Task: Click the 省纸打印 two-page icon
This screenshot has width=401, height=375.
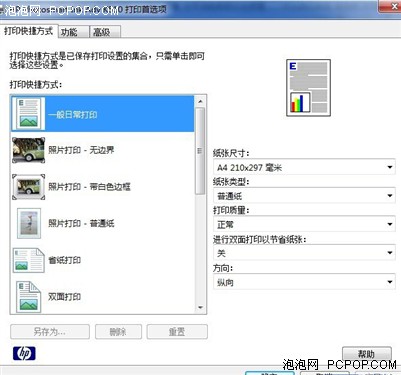Action: coord(28,260)
